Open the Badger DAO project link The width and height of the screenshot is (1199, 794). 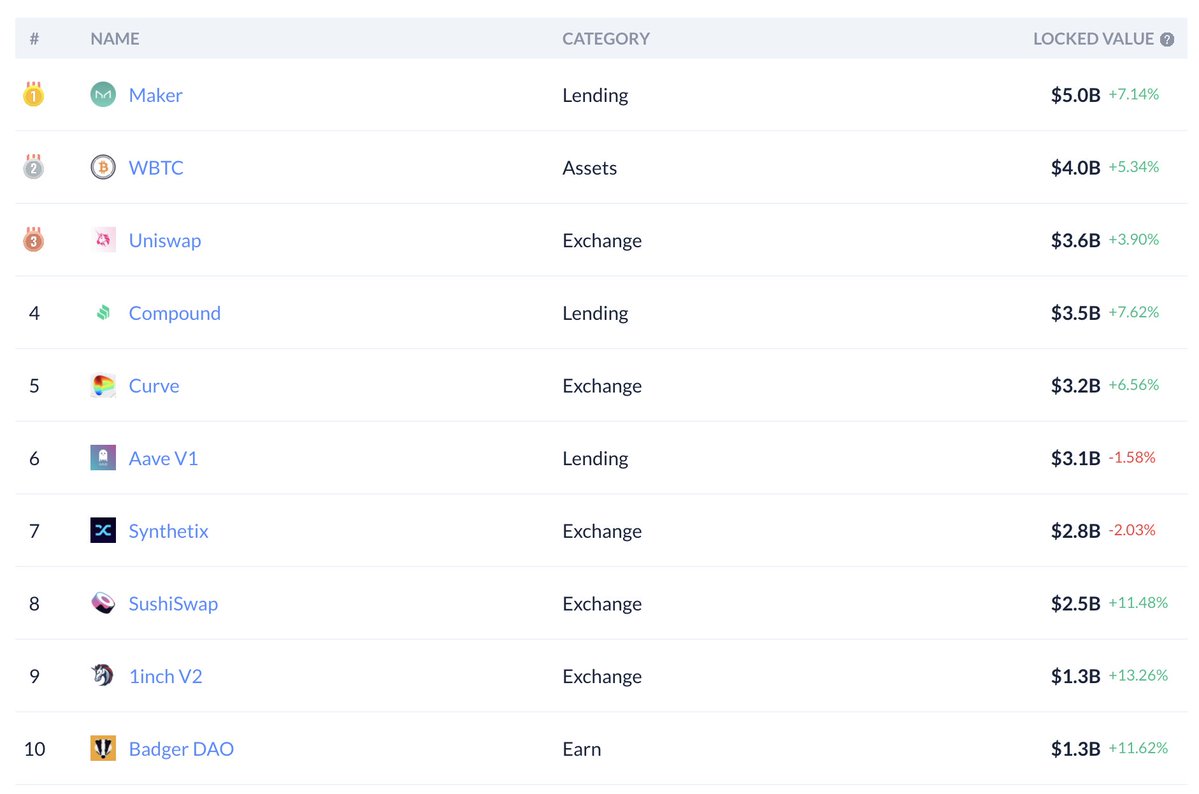pos(181,749)
